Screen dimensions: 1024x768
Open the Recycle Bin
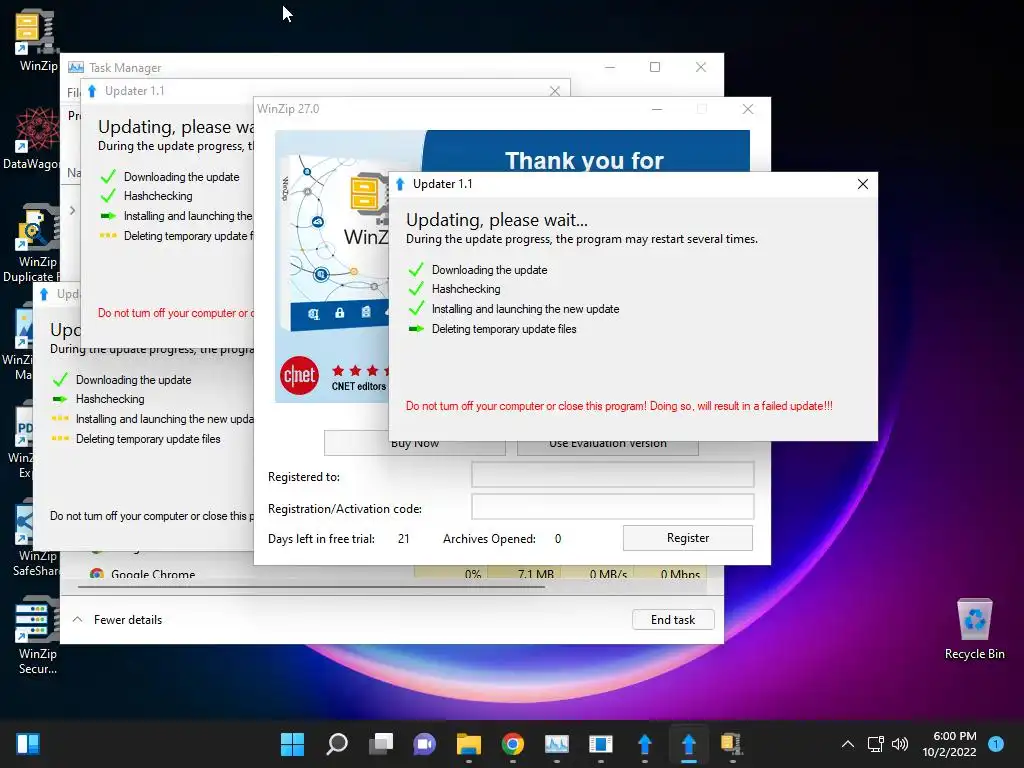(974, 630)
